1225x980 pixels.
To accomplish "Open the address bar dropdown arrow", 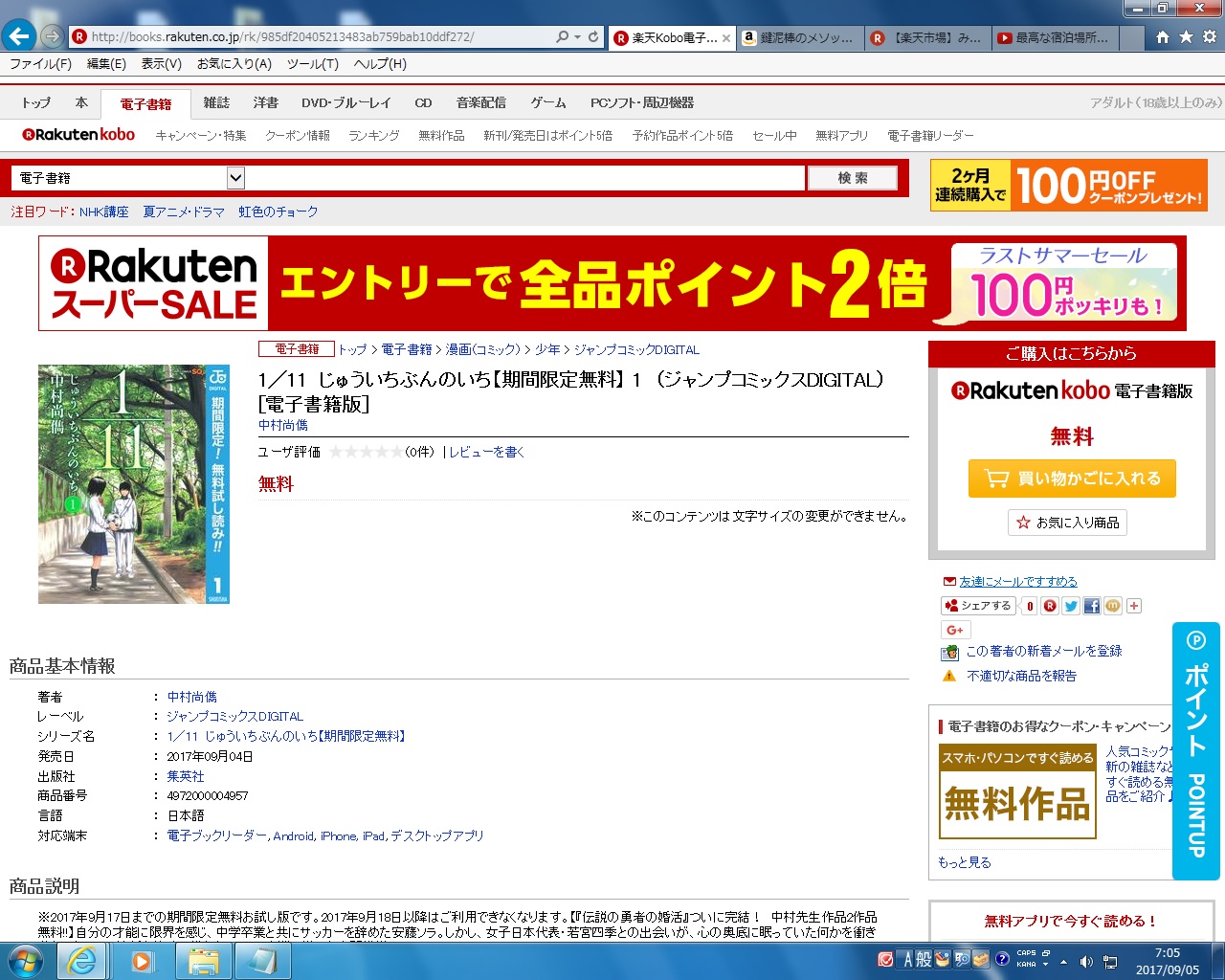I will [578, 37].
